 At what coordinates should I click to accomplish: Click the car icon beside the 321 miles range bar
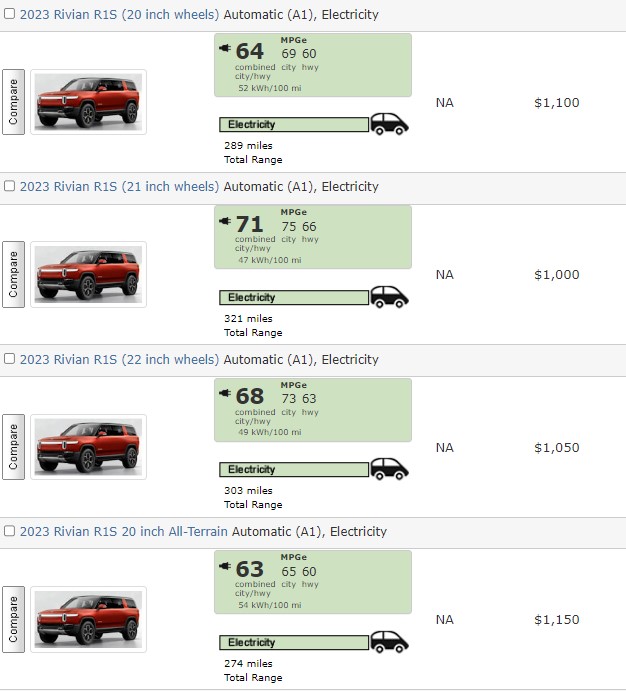coord(390,297)
